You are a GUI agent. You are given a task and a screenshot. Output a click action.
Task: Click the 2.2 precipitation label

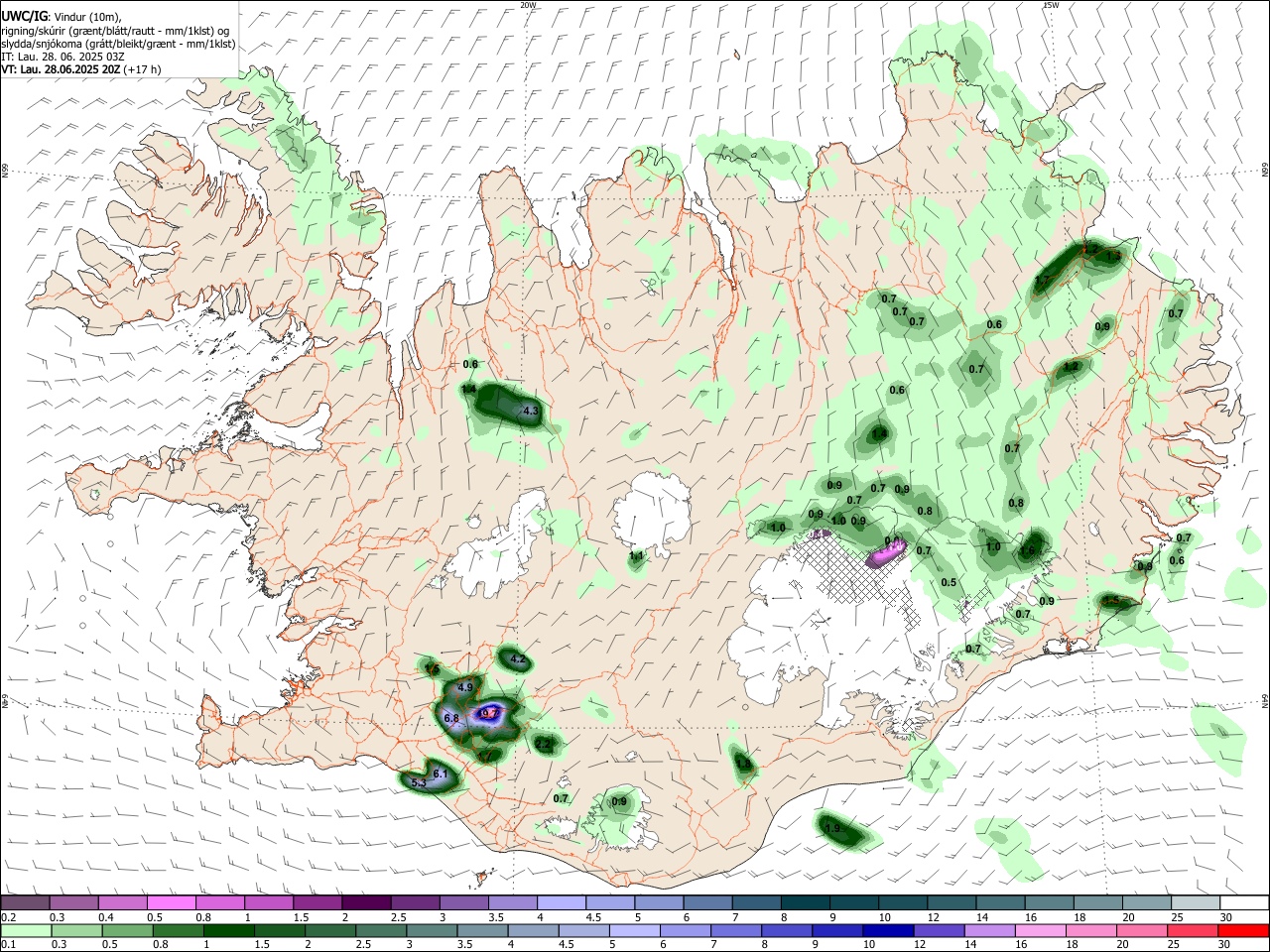point(543,744)
